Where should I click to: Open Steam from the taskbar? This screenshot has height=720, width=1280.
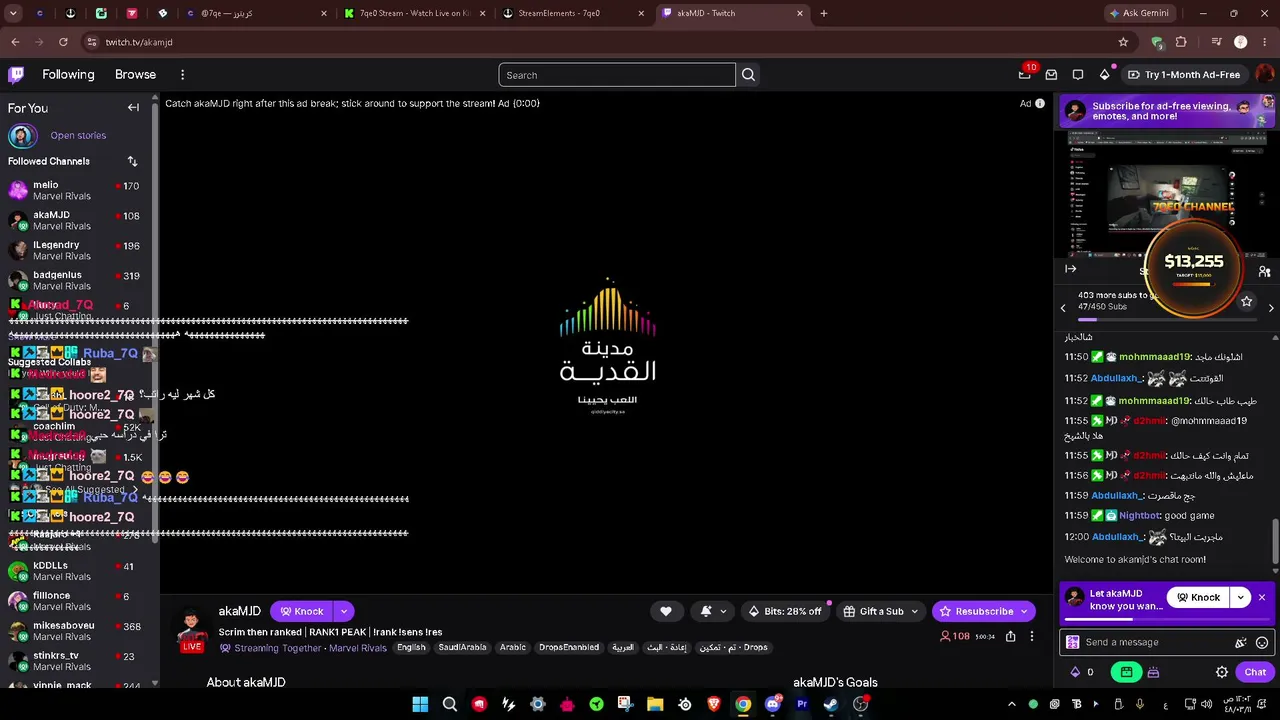pos(831,705)
